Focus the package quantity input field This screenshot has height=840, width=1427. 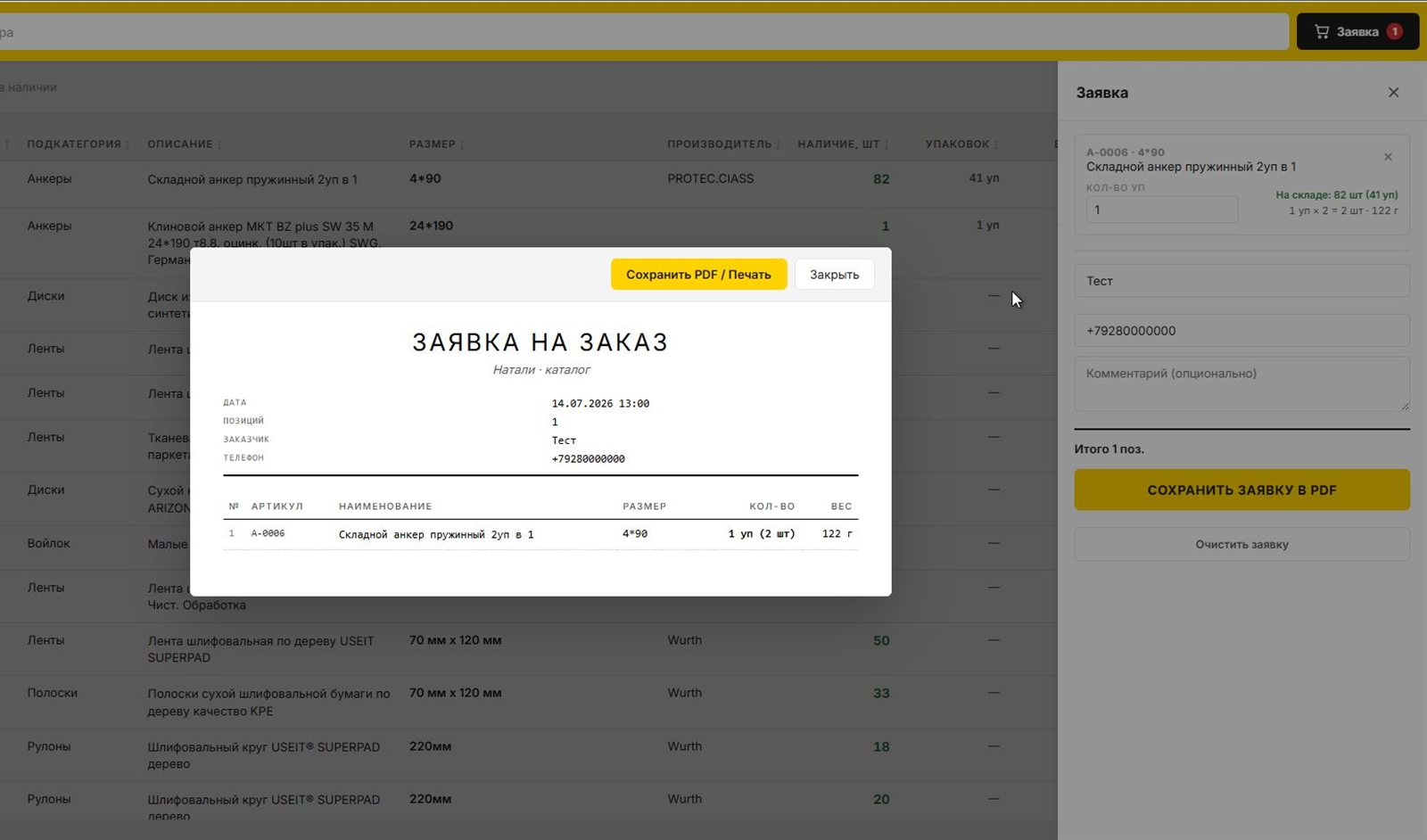(x=1162, y=210)
